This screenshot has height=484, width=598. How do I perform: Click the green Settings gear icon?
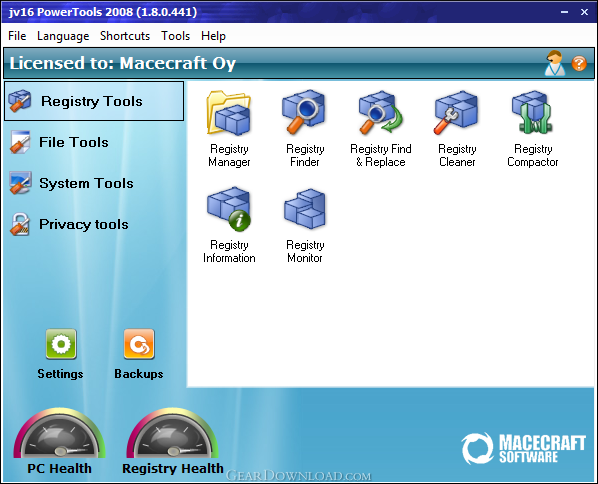[x=61, y=344]
